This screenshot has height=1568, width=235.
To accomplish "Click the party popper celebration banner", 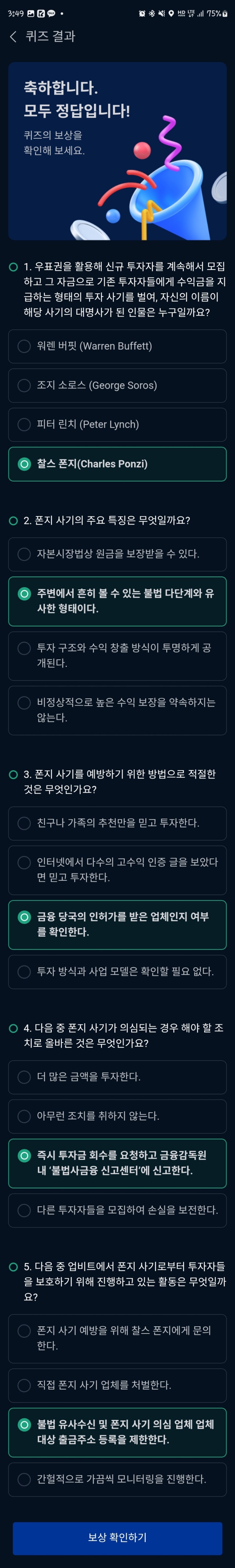I will point(117,151).
